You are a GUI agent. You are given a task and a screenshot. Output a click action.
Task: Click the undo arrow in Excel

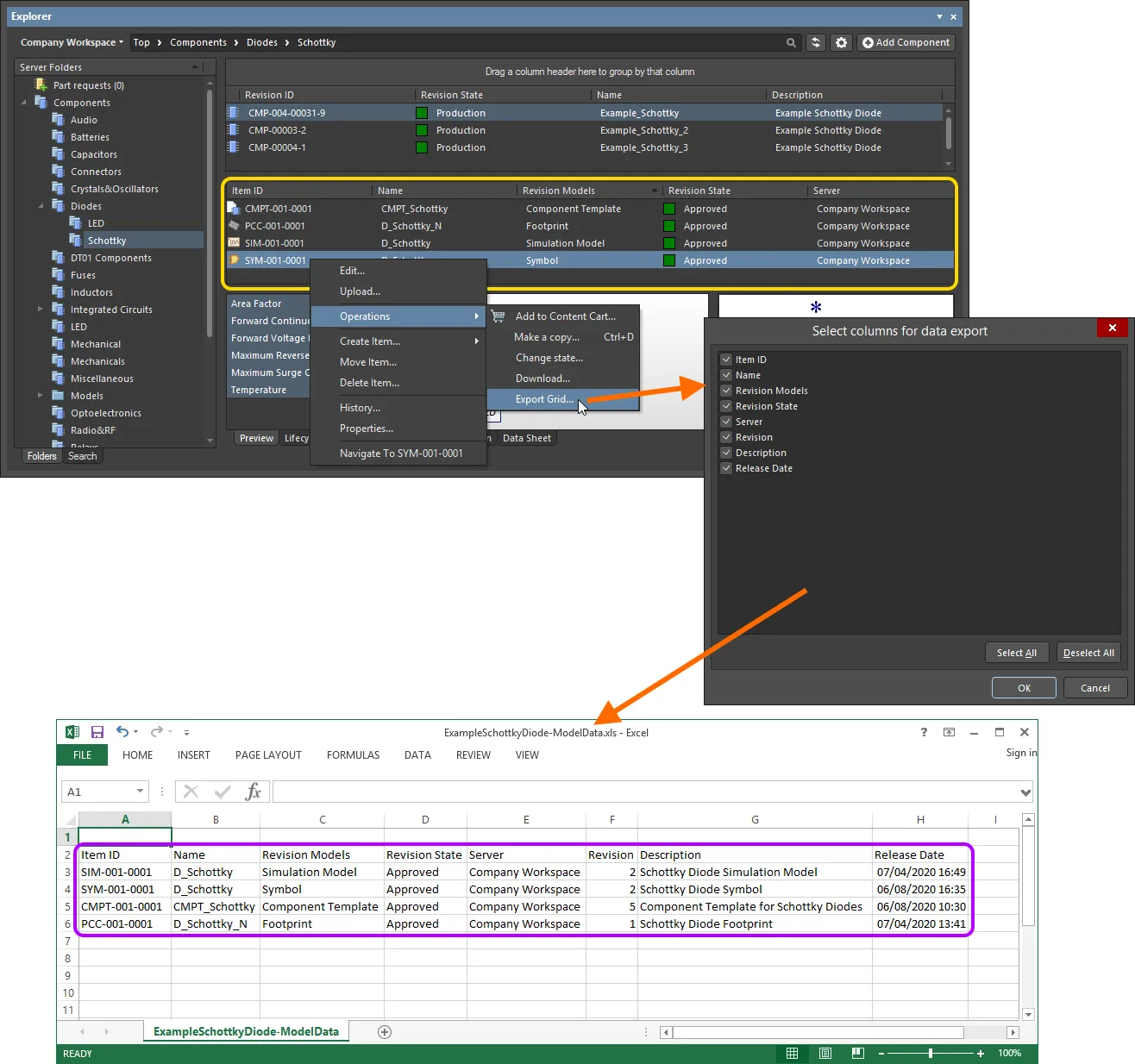click(x=122, y=732)
